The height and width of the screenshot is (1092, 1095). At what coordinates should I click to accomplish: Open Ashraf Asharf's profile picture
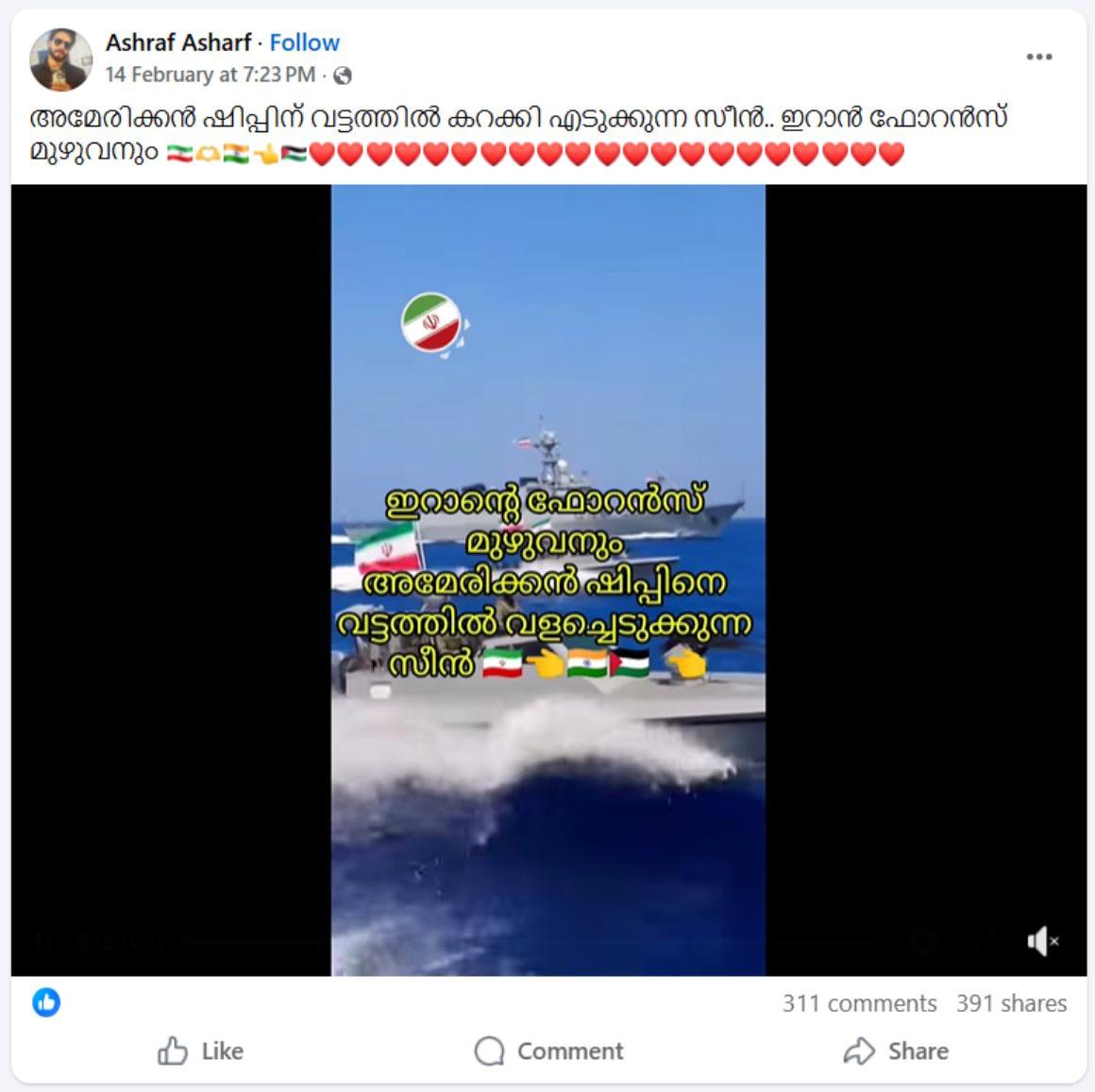[60, 59]
